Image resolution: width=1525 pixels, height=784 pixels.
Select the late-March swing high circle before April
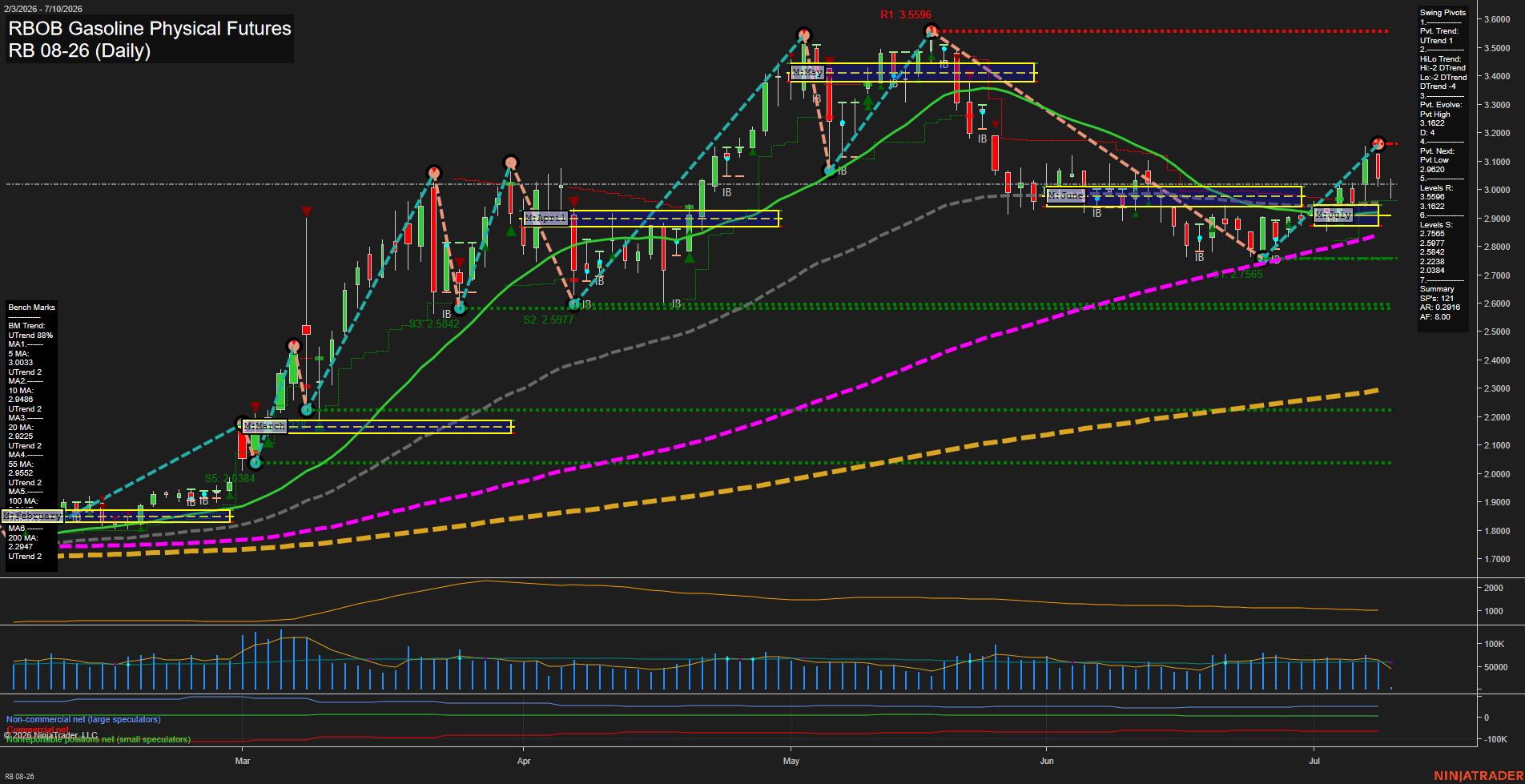[x=511, y=163]
